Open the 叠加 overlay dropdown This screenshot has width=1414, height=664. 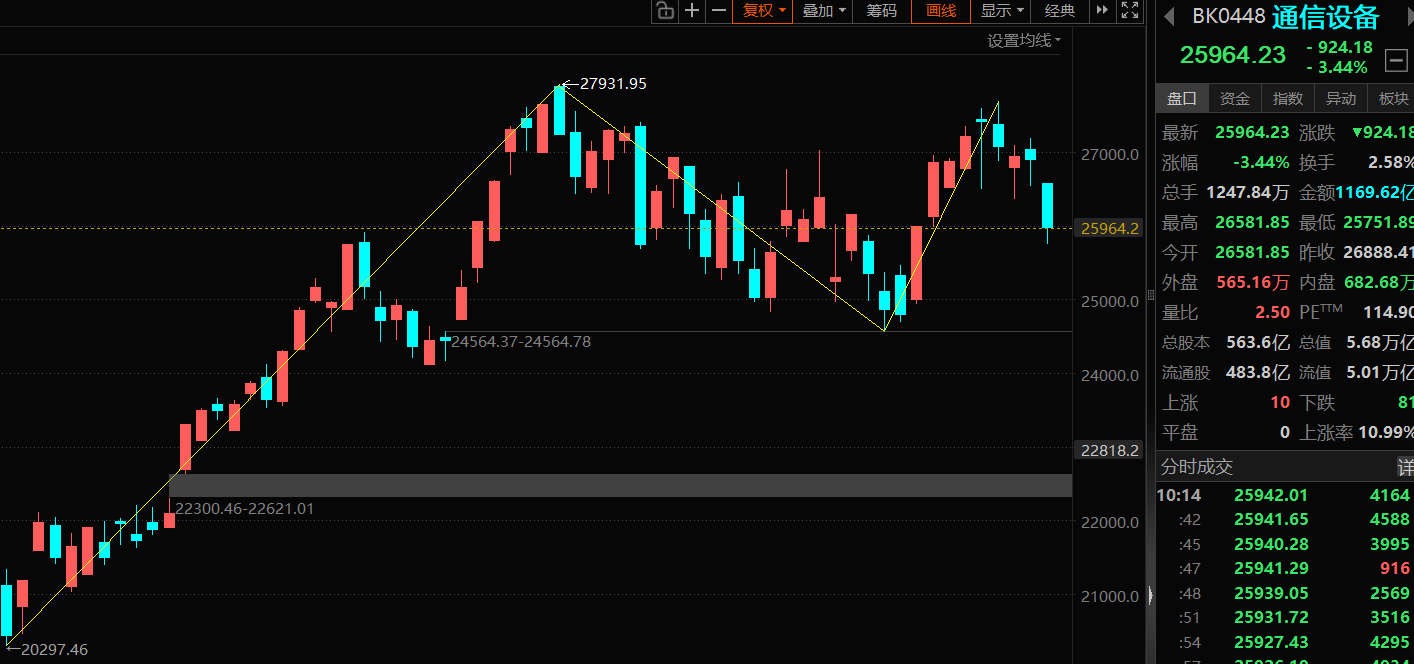click(824, 11)
